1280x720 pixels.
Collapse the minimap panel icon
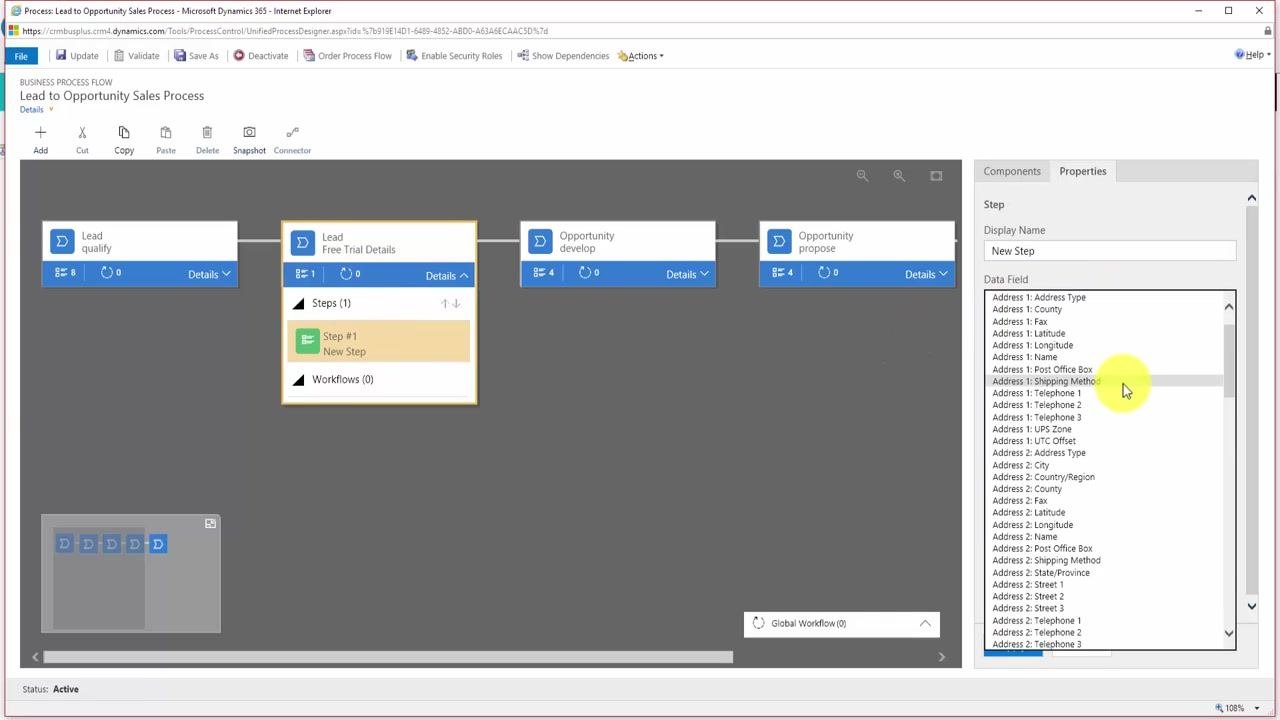210,524
